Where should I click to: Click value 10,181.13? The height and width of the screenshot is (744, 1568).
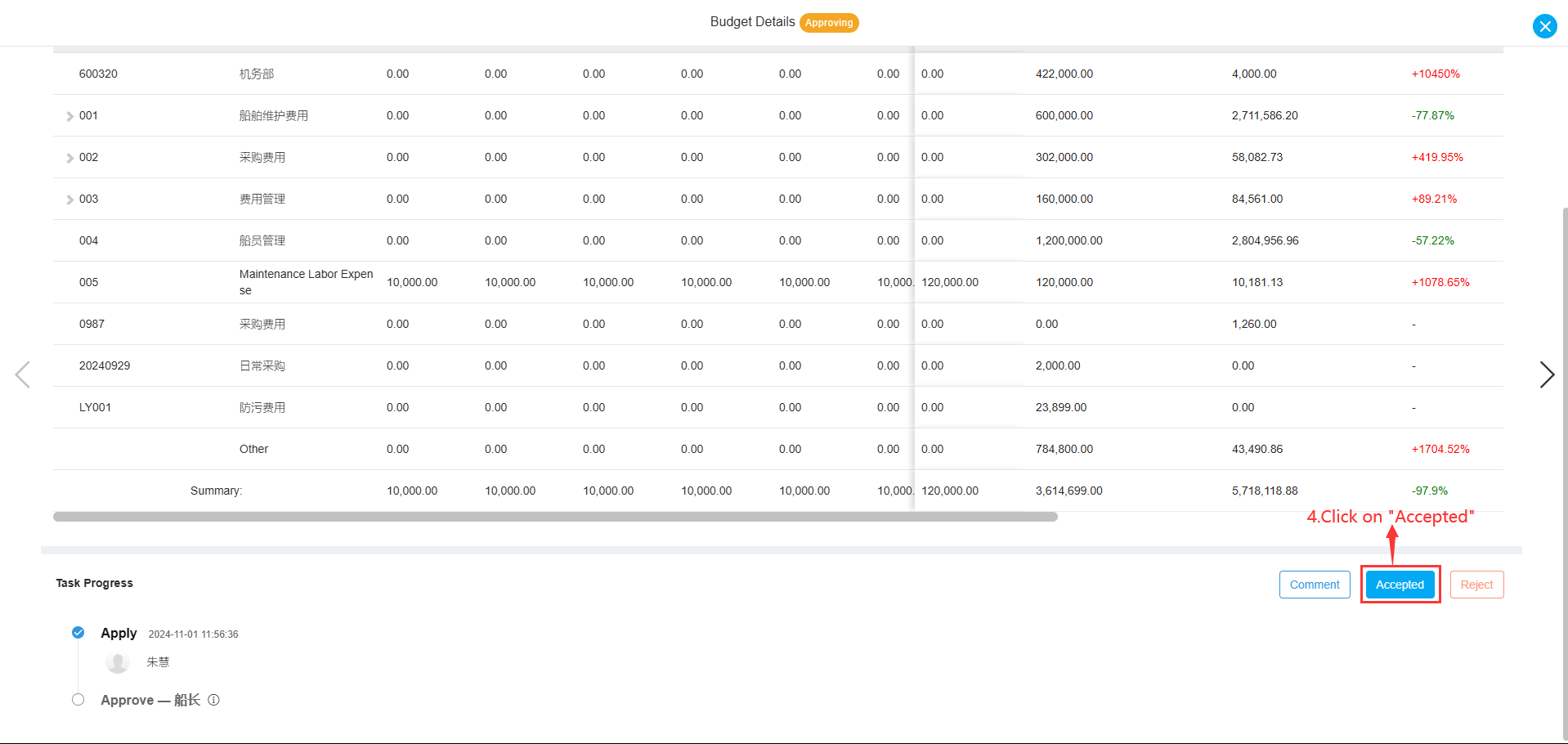(x=1257, y=282)
